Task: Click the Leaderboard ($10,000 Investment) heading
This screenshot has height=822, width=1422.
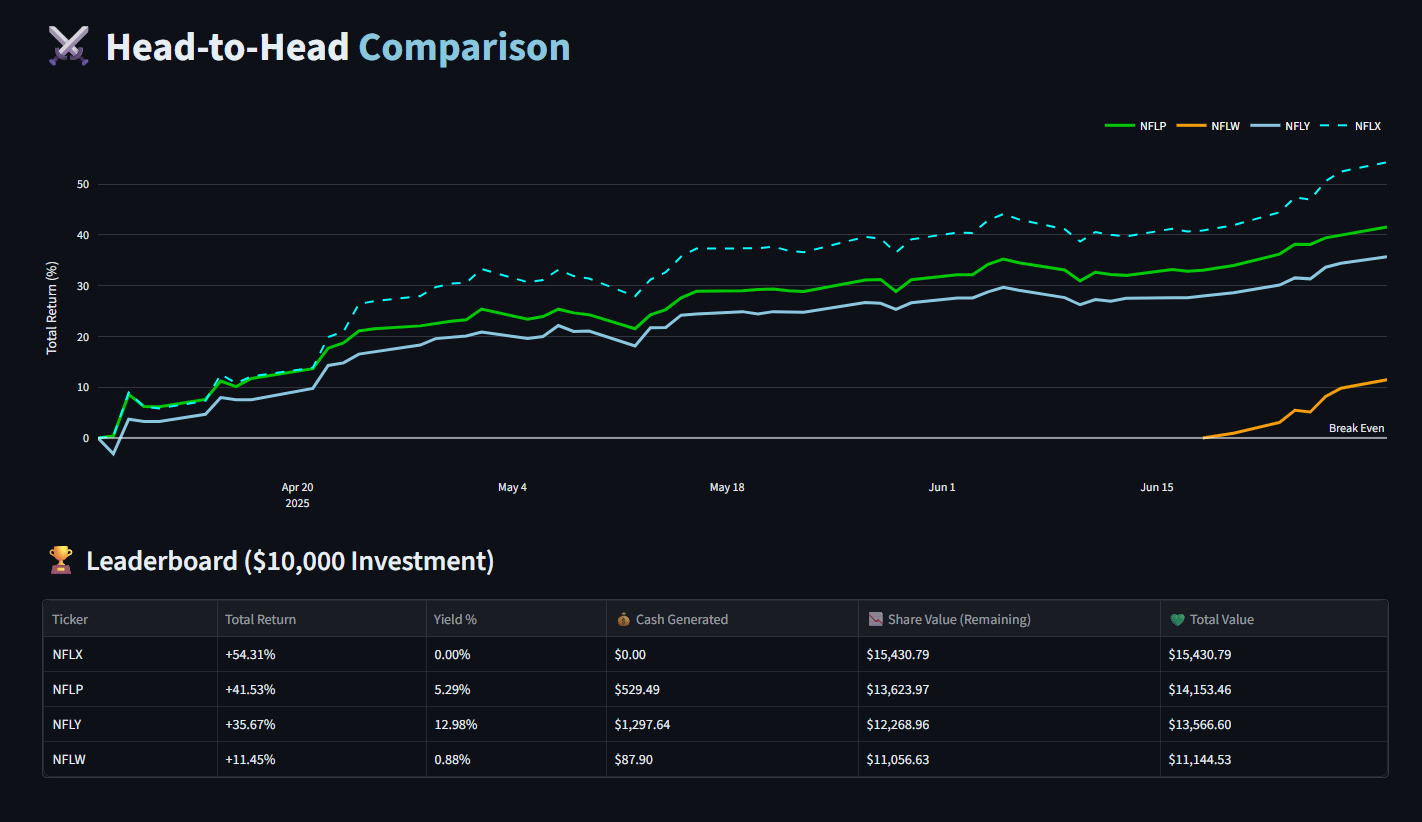Action: pyautogui.click(x=290, y=561)
